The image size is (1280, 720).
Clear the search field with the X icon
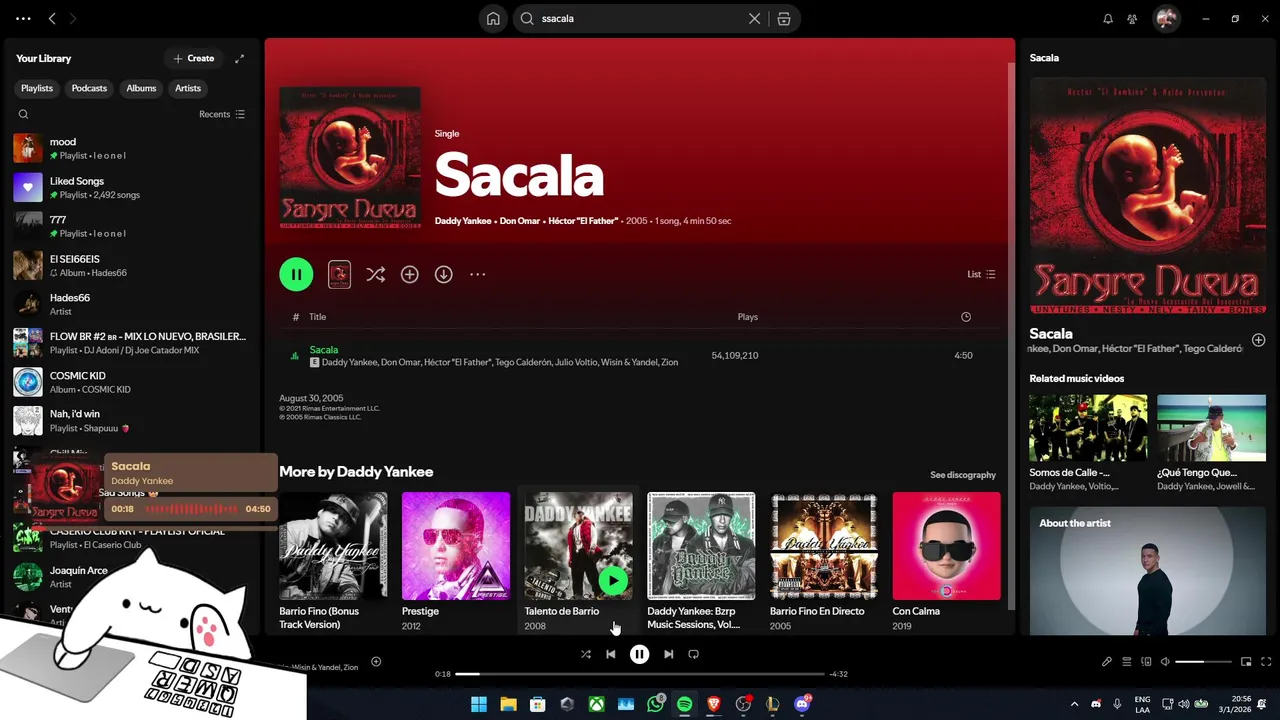click(x=755, y=18)
